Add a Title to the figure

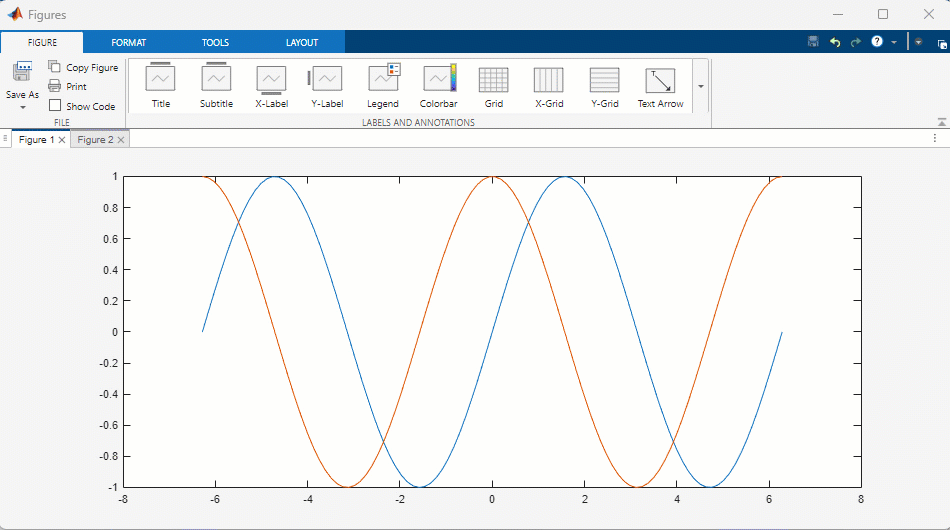[160, 85]
